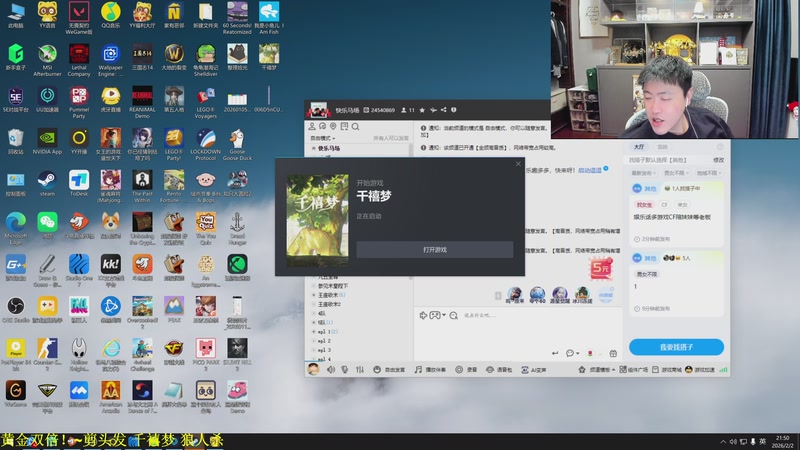Click the location pin icon above channel list
The height and width of the screenshot is (450, 800).
333,127
